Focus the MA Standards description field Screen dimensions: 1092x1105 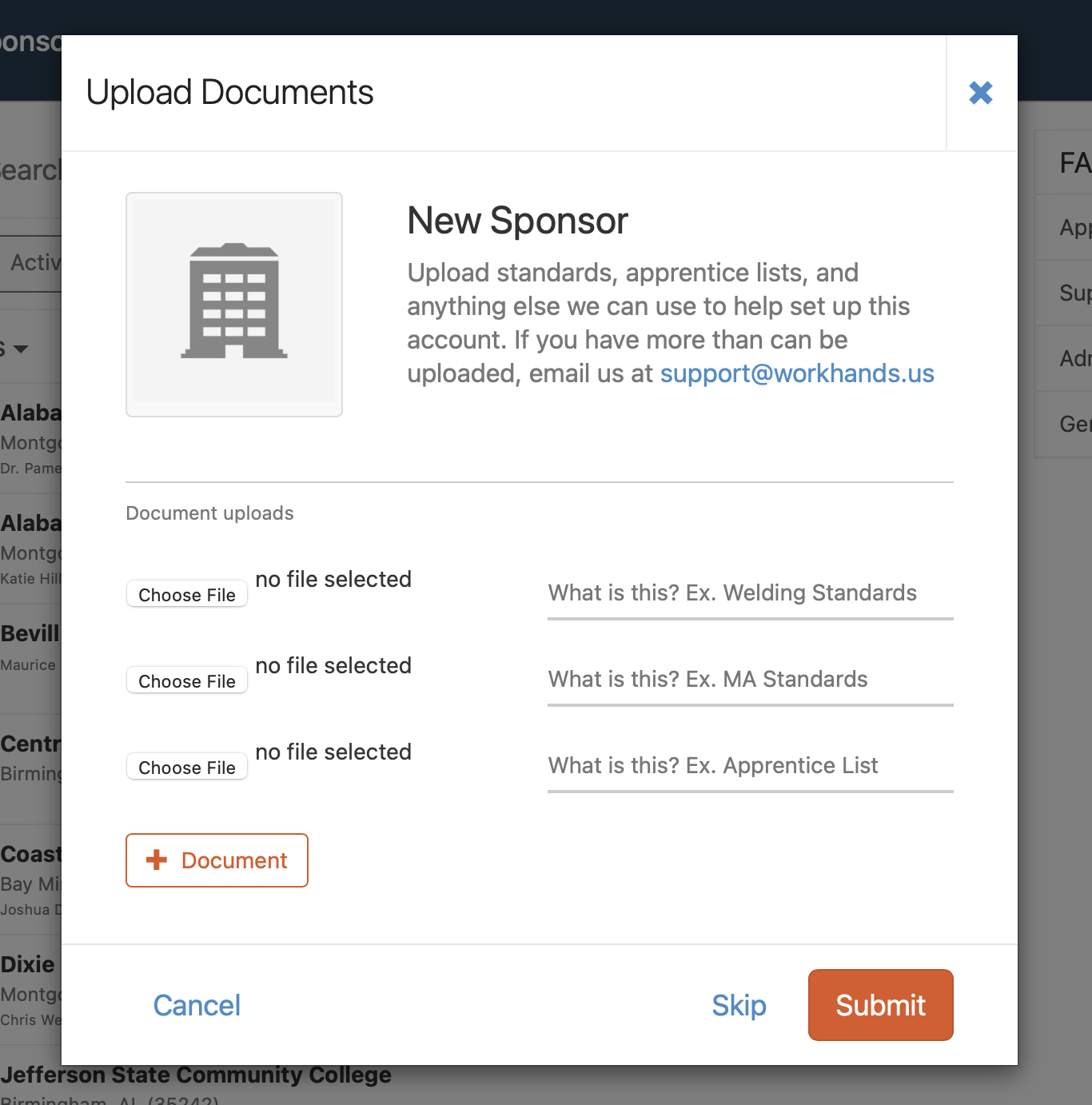[x=751, y=680]
